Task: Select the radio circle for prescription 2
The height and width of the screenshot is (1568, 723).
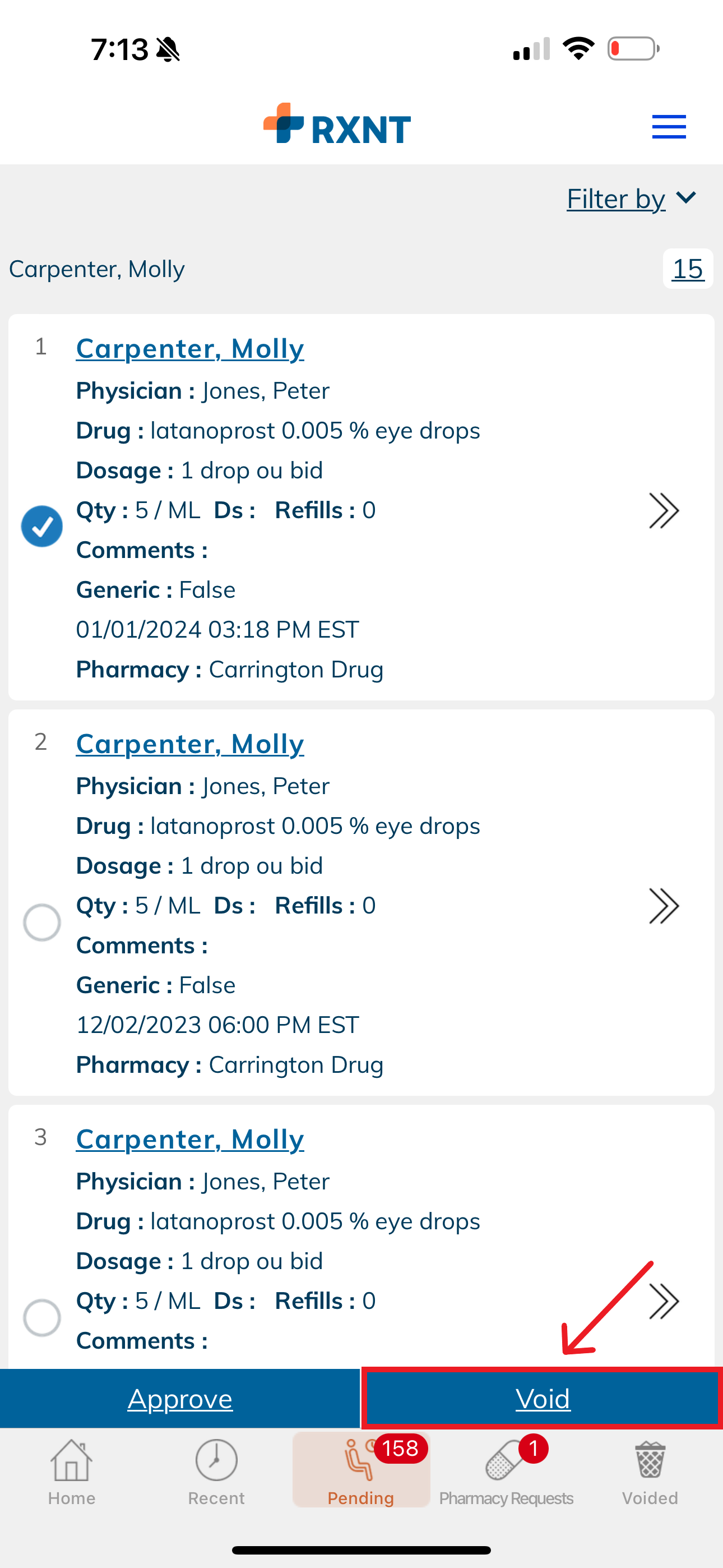Action: click(x=42, y=922)
